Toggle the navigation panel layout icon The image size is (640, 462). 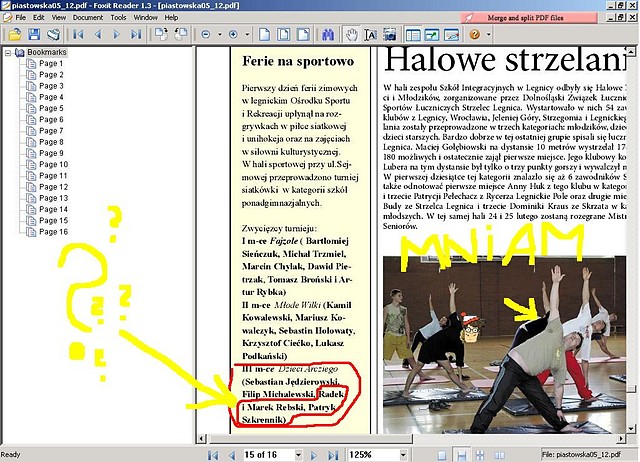413,35
